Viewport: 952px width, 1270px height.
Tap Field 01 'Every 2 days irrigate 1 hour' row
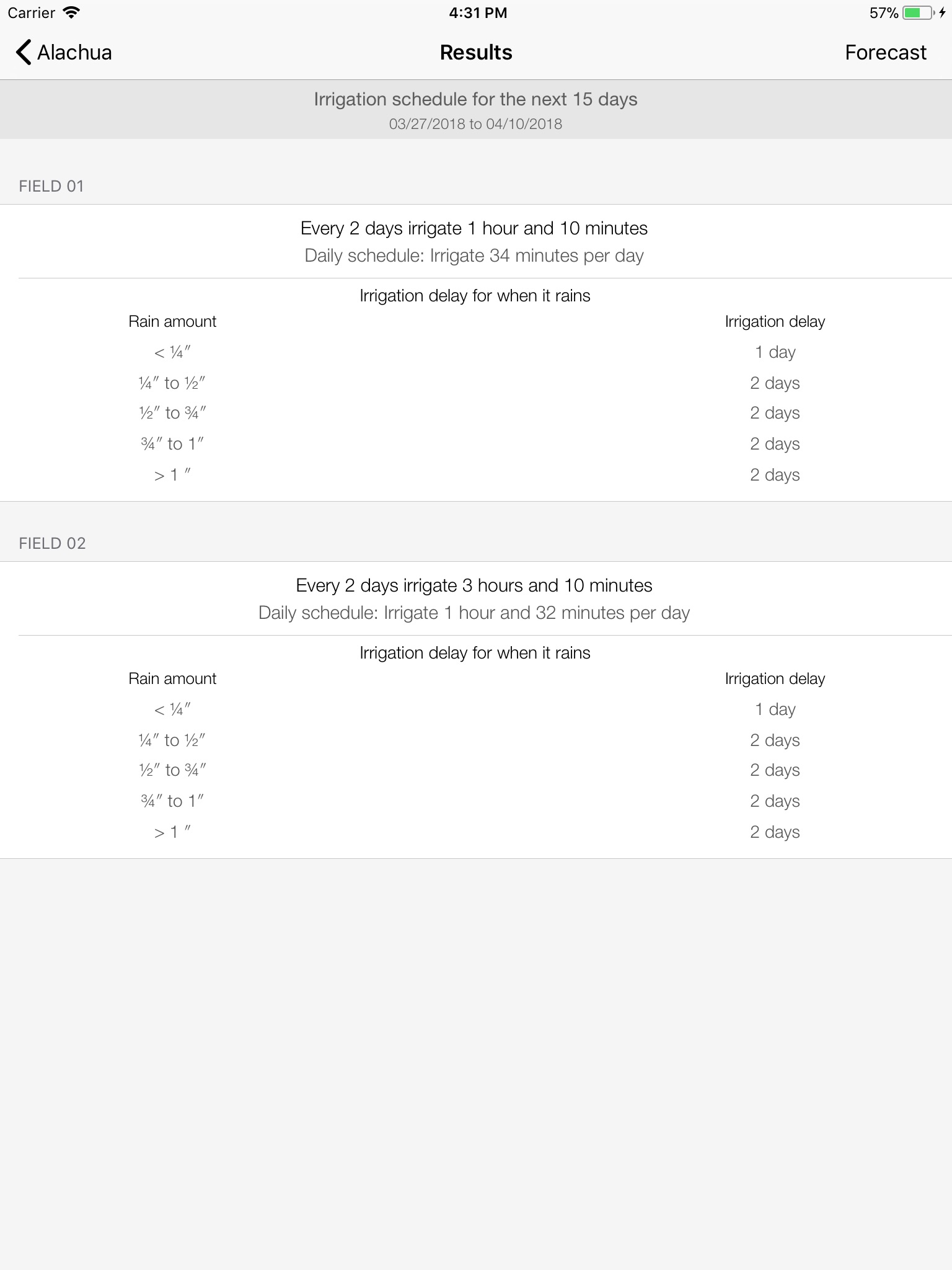474,228
